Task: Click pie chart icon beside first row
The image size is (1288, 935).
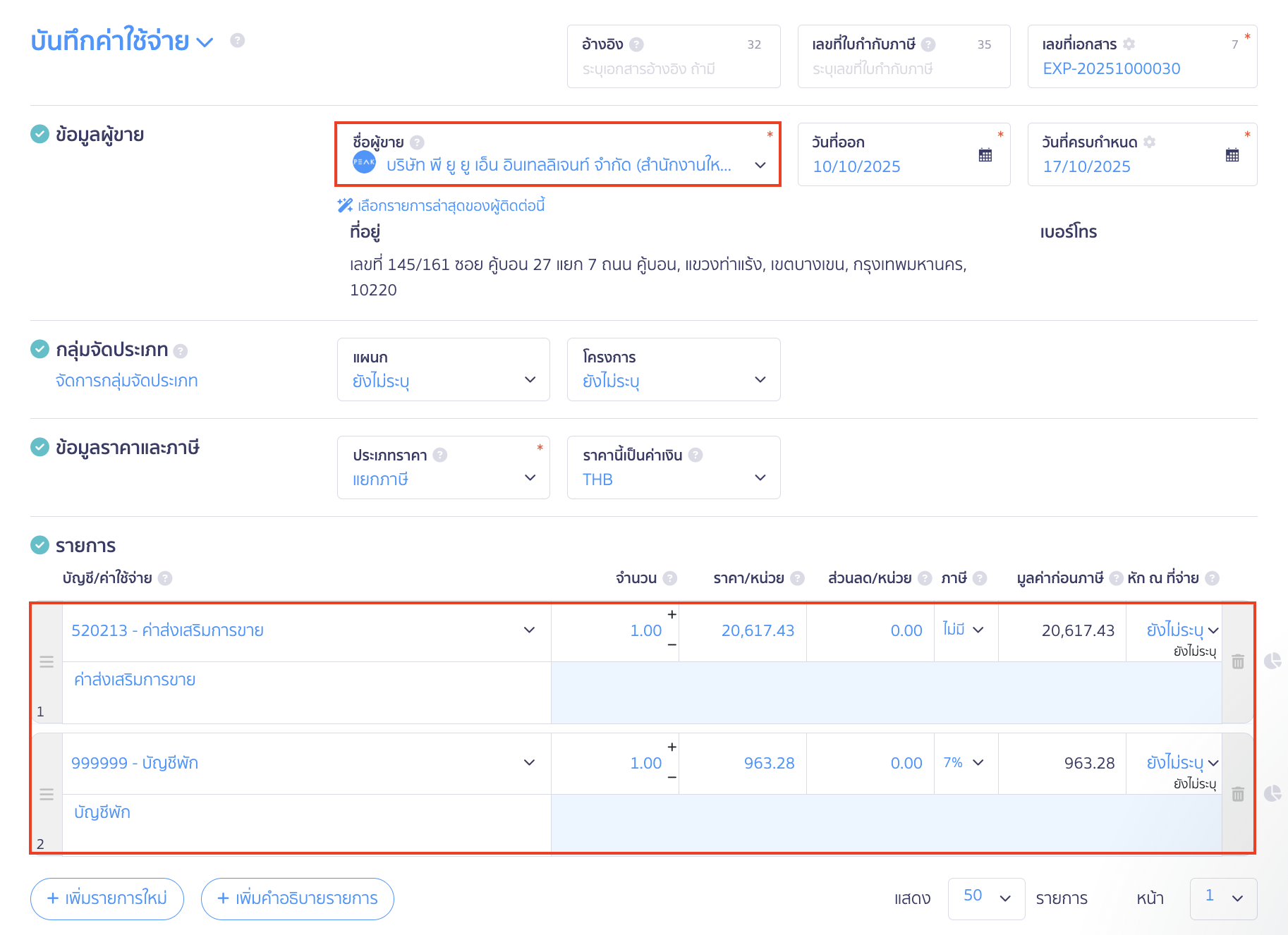Action: coord(1272,661)
